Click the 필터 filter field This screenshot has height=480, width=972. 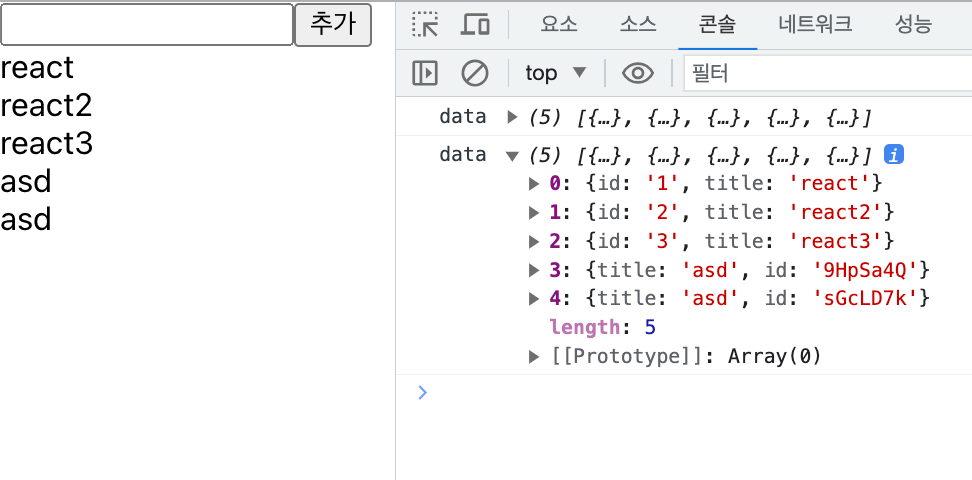[x=828, y=73]
